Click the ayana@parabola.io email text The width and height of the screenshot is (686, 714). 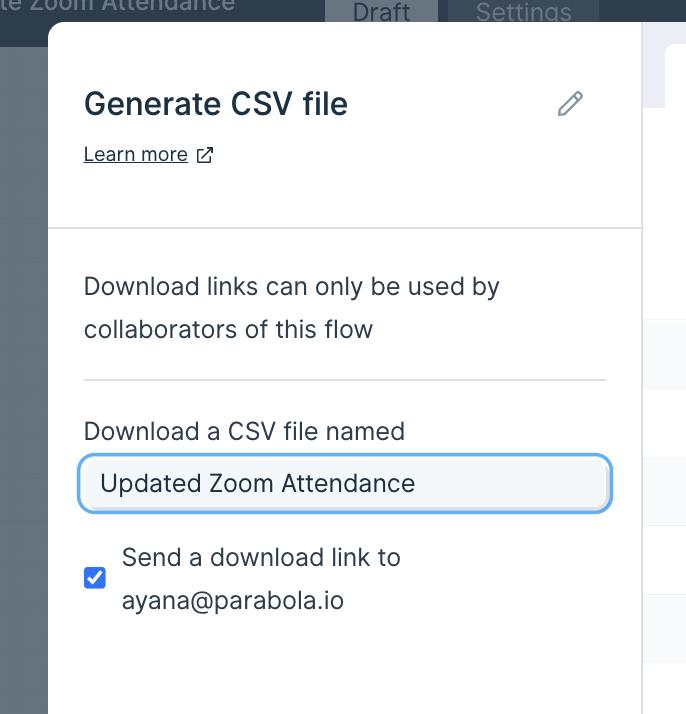pyautogui.click(x=233, y=601)
